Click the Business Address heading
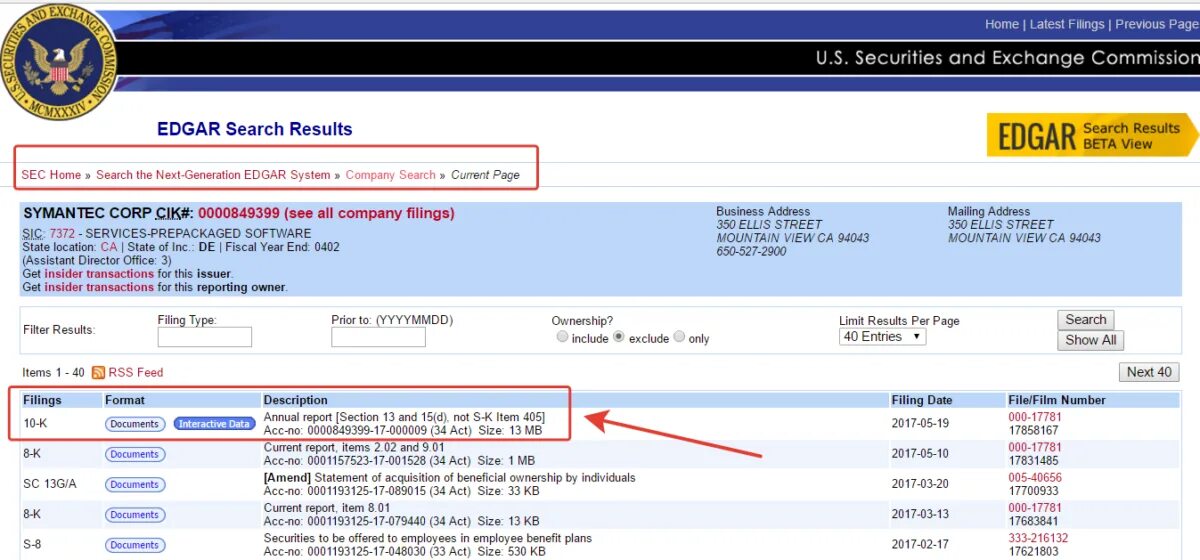 click(x=763, y=212)
